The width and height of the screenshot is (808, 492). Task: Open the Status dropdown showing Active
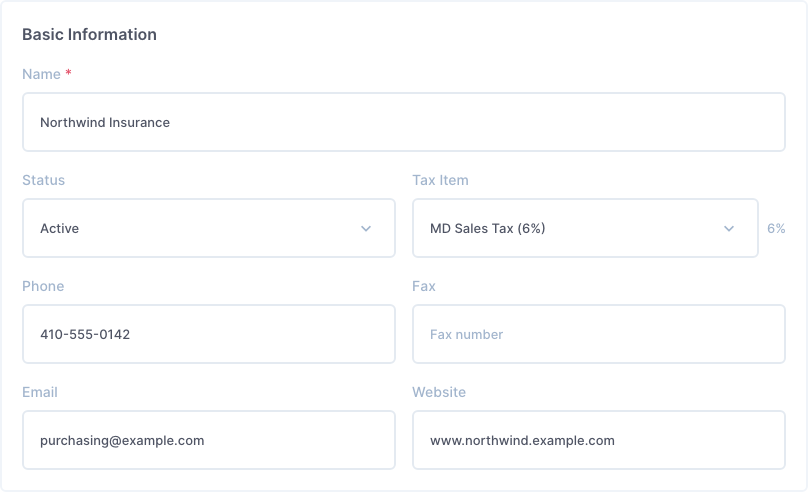click(209, 228)
